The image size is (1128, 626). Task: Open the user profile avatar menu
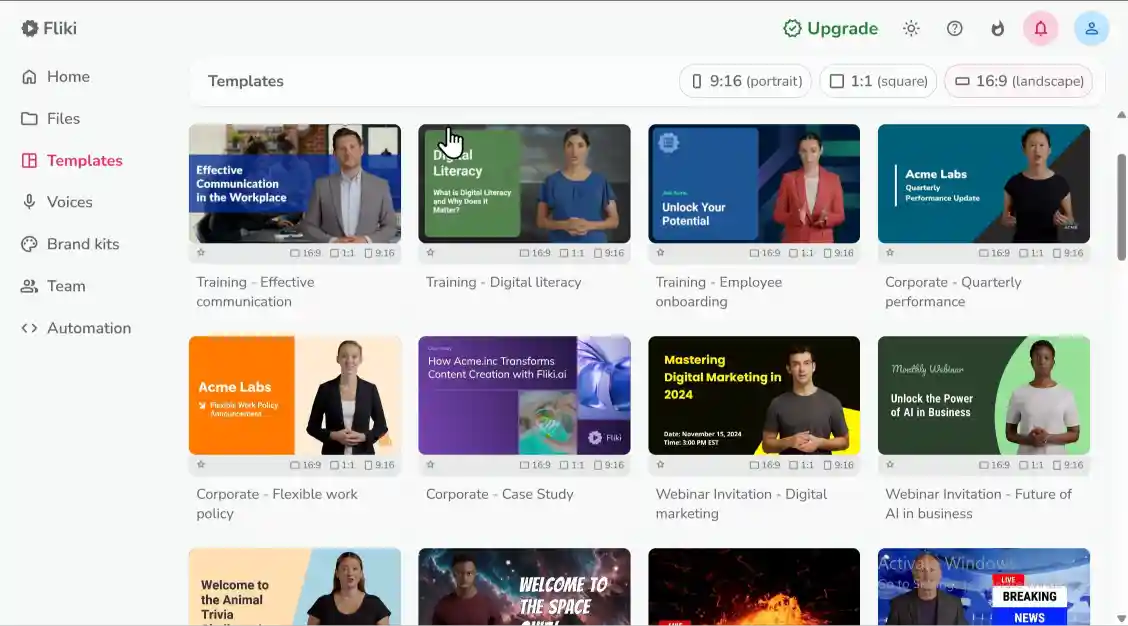(1091, 29)
